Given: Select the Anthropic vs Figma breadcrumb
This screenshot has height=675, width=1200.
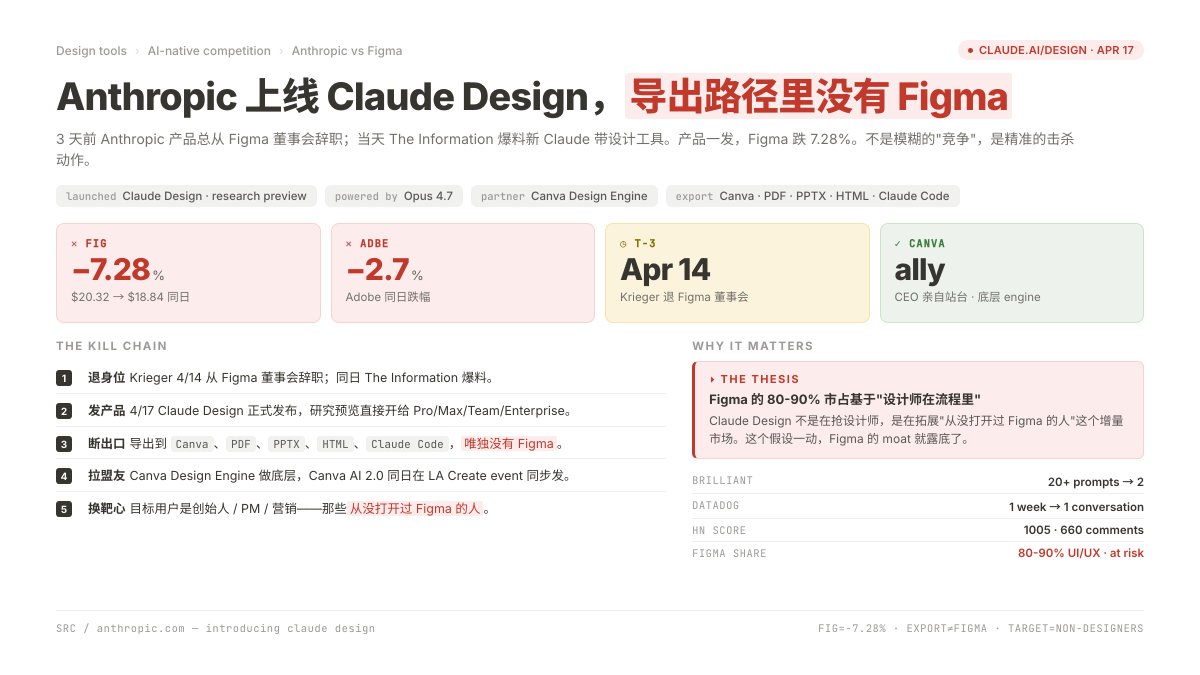Looking at the screenshot, I should pos(347,51).
